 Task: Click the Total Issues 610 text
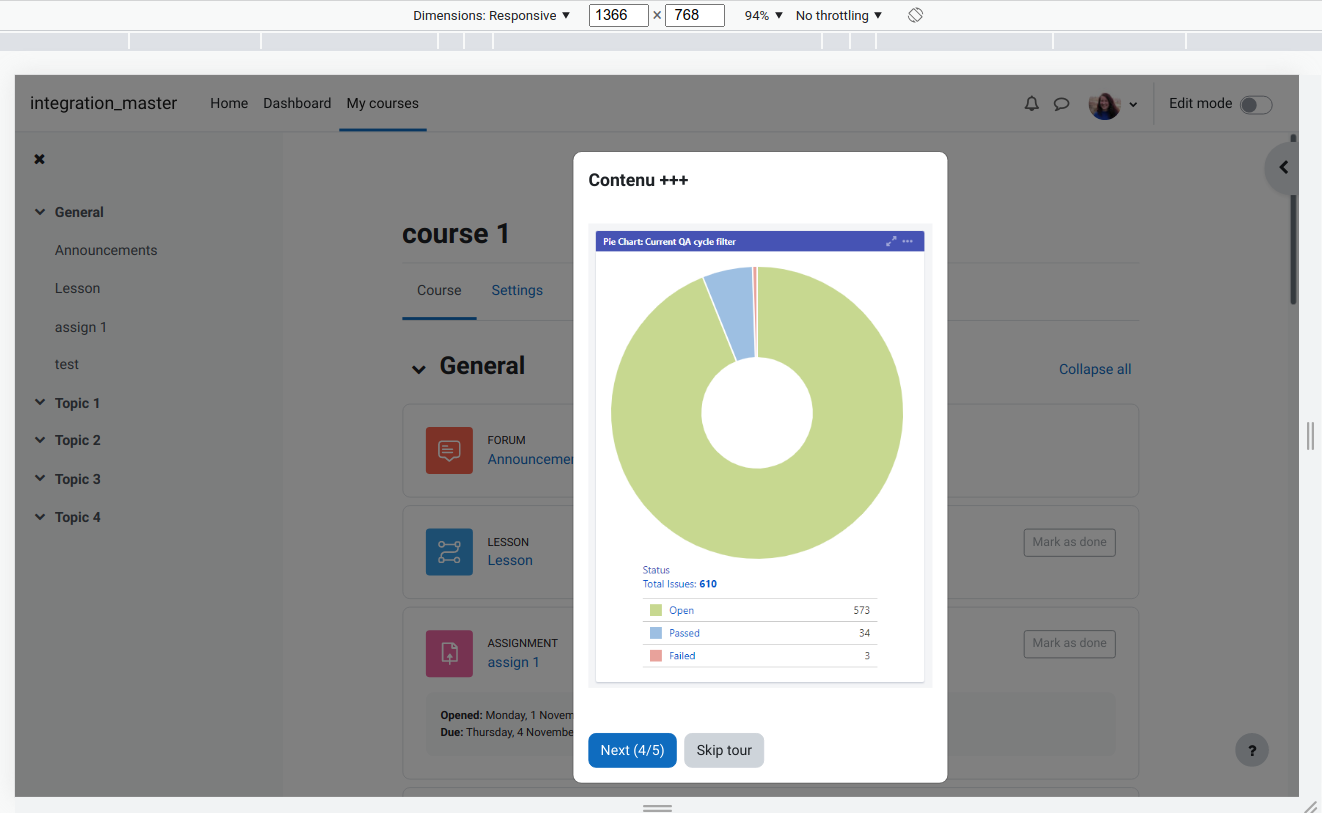pyautogui.click(x=679, y=584)
